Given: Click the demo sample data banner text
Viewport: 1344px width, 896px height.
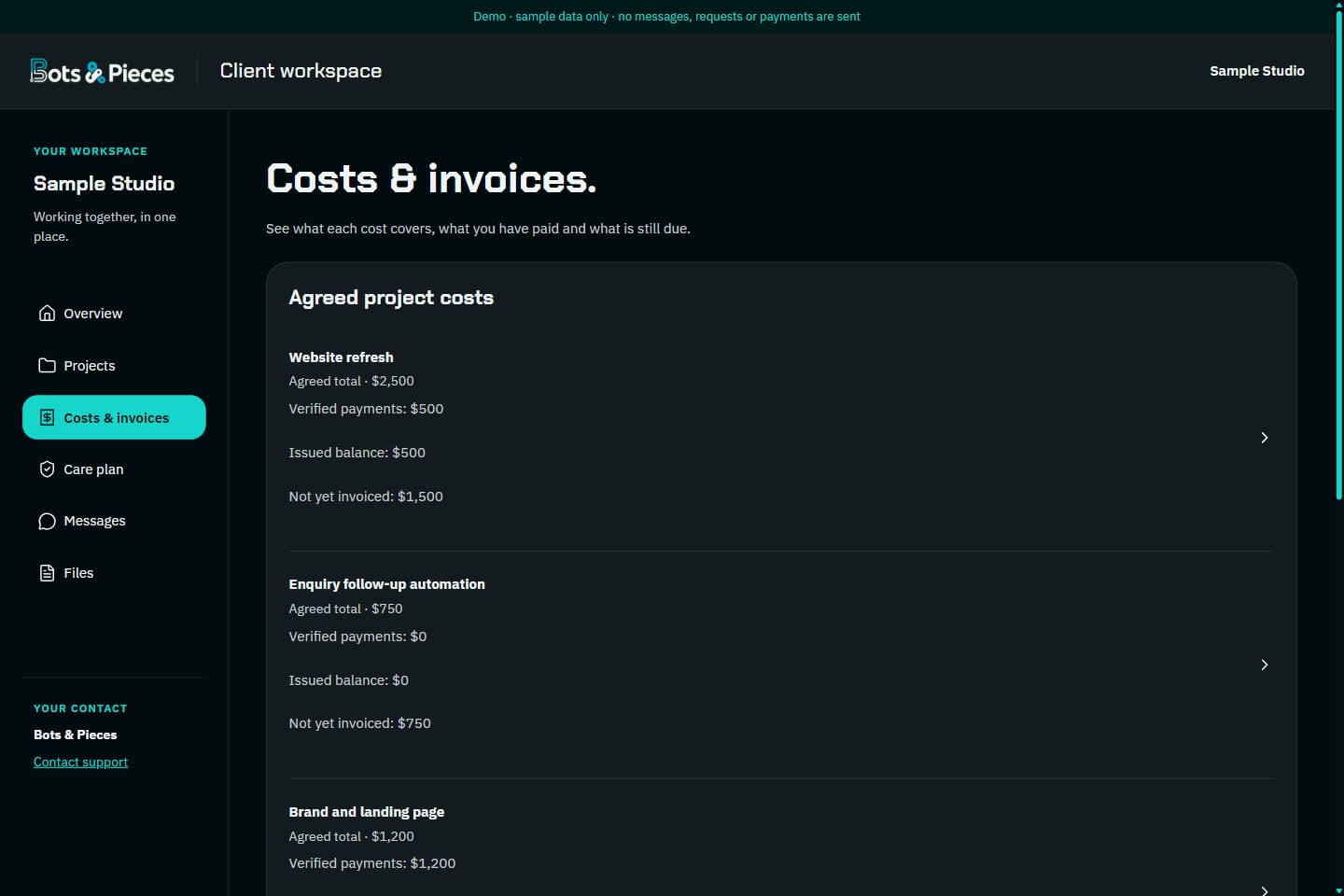Looking at the screenshot, I should [666, 17].
